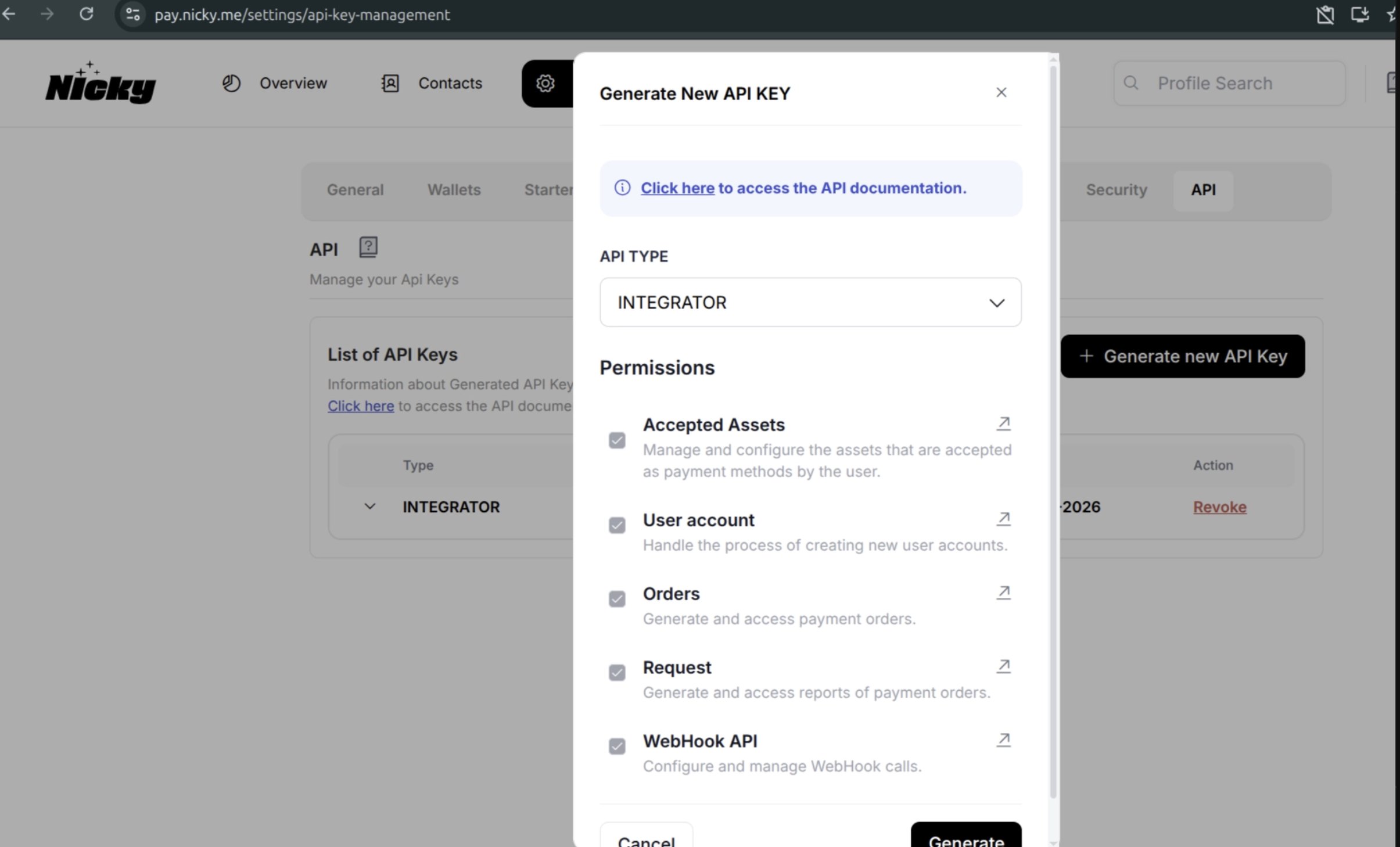Click the black Generate button in dialog
1400x847 pixels.
point(966,835)
